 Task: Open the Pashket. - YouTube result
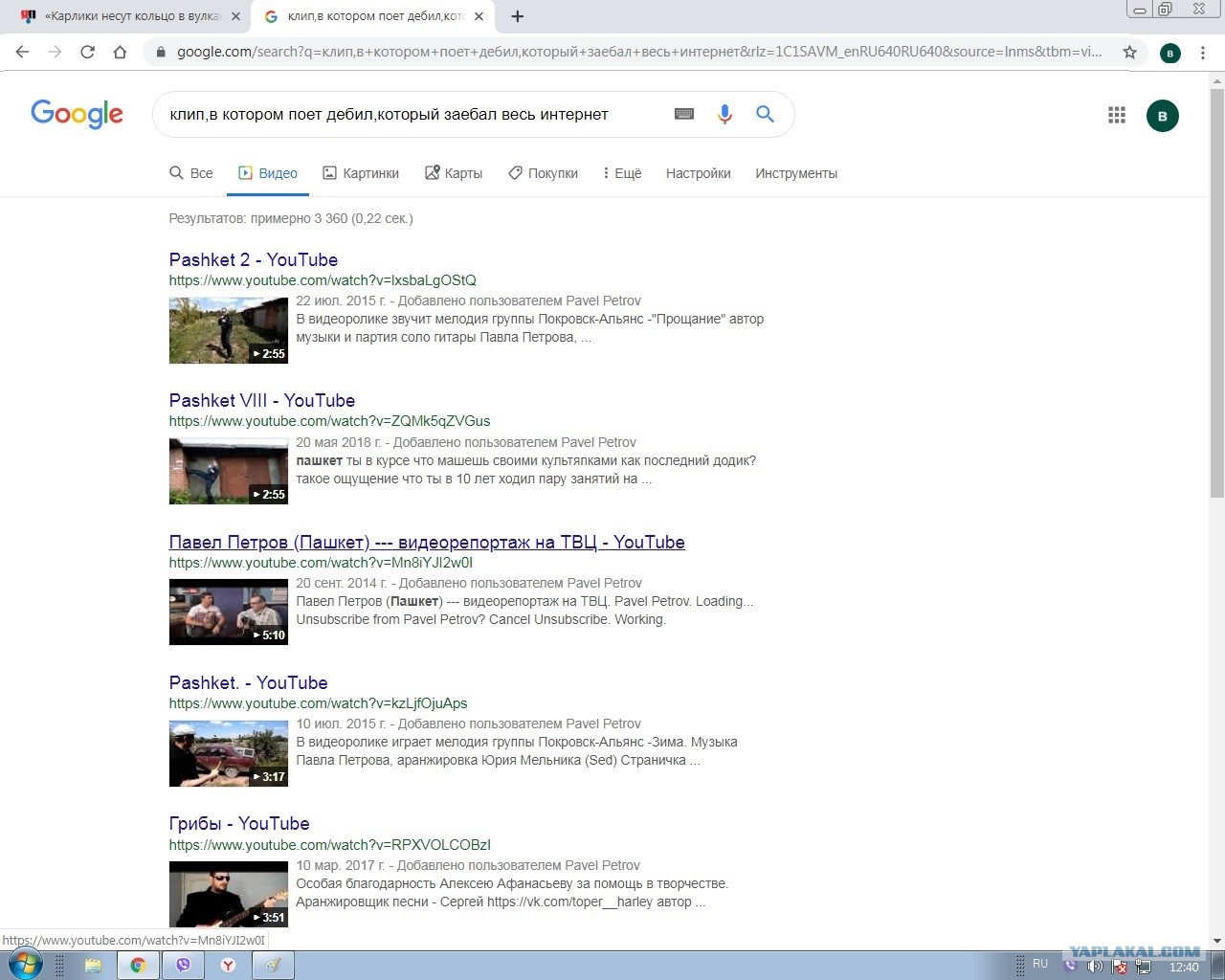249,682
